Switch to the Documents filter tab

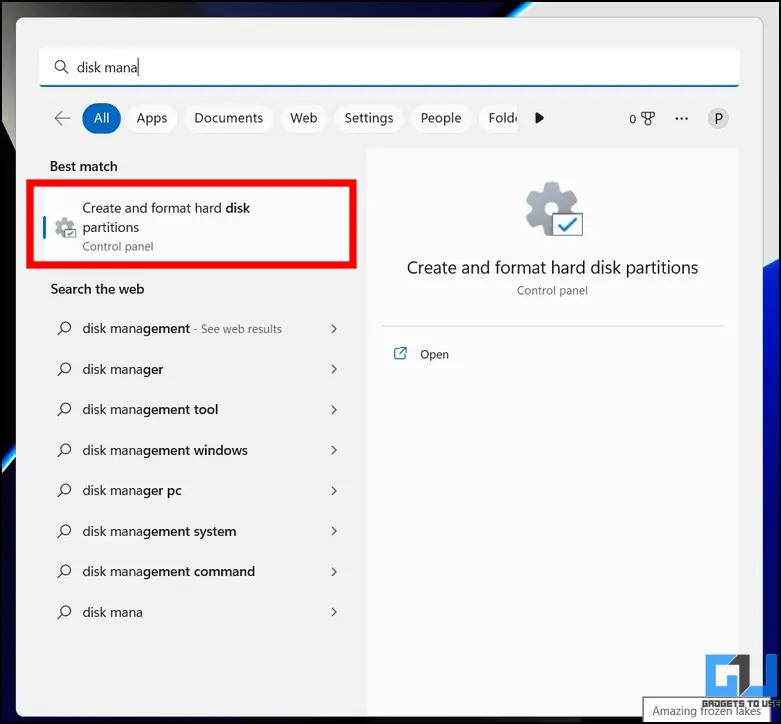click(x=229, y=119)
